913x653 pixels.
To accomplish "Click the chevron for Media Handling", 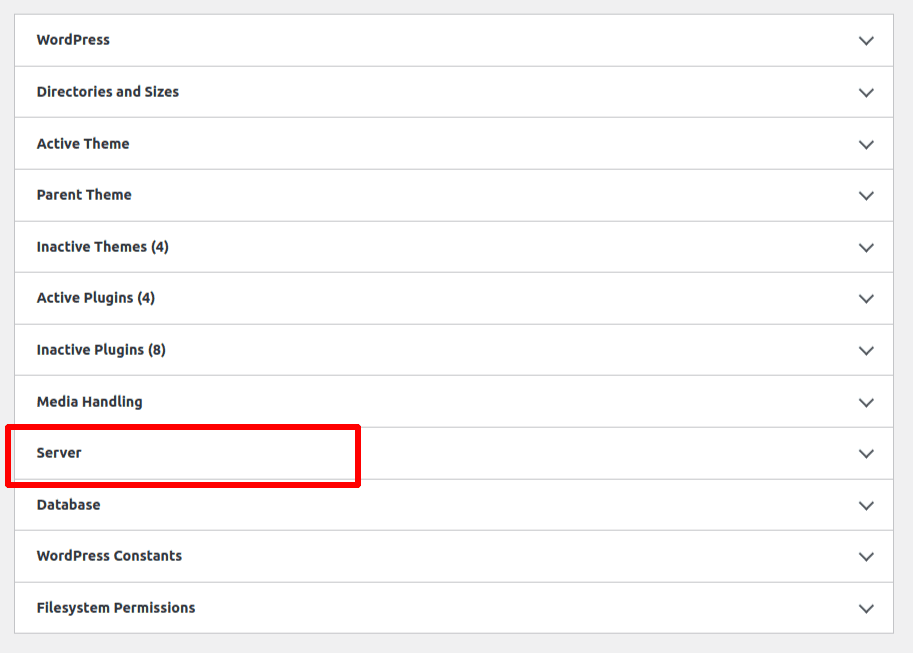I will pyautogui.click(x=866, y=401).
